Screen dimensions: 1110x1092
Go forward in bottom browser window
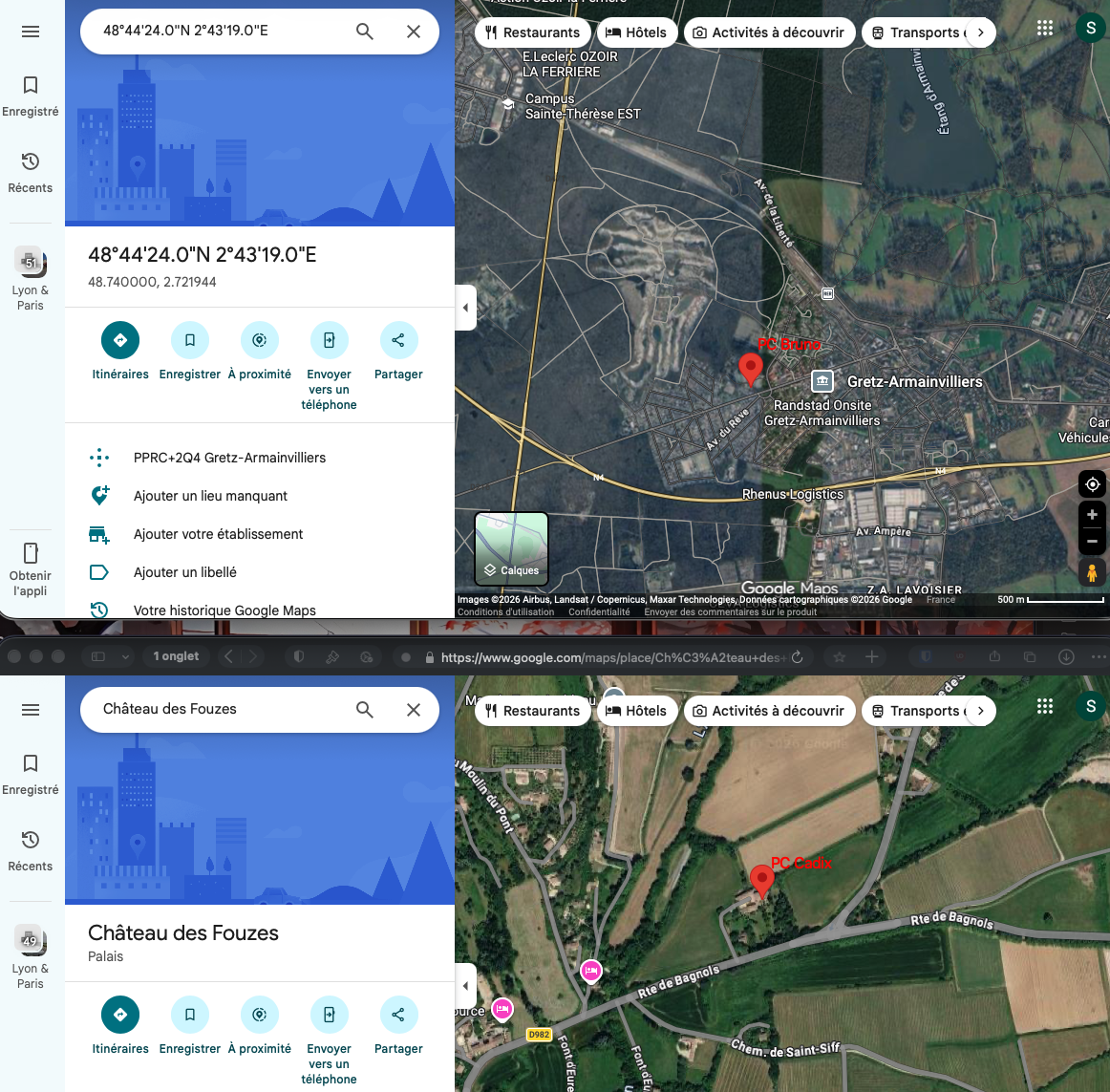(253, 656)
